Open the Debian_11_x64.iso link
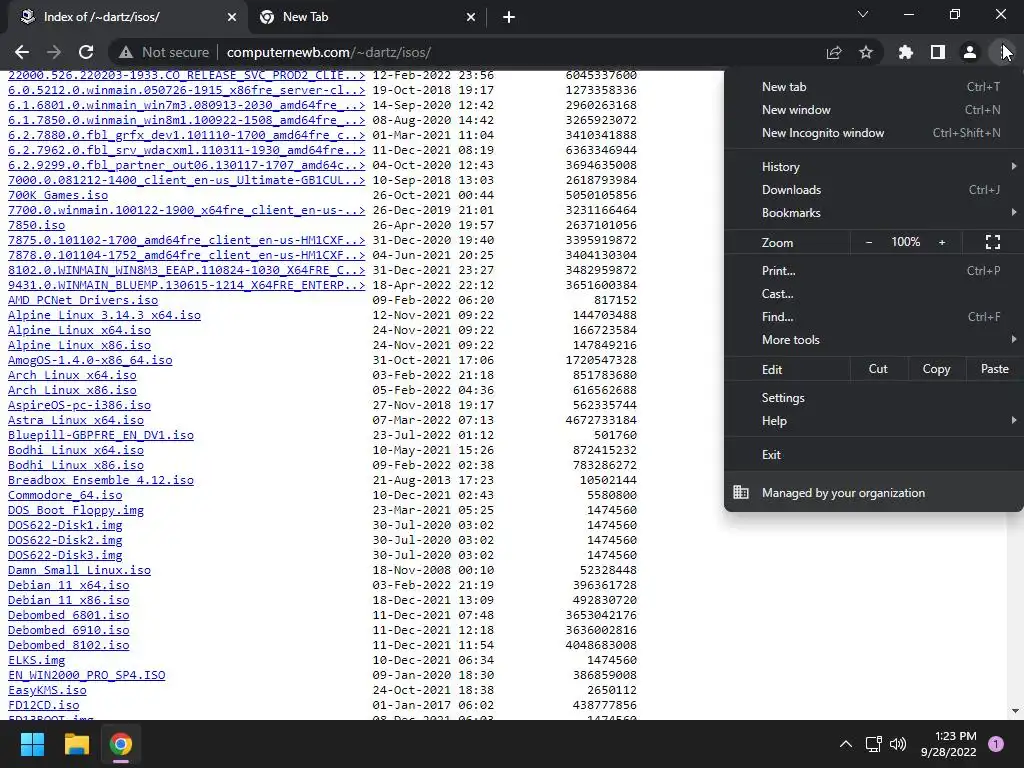 click(69, 585)
